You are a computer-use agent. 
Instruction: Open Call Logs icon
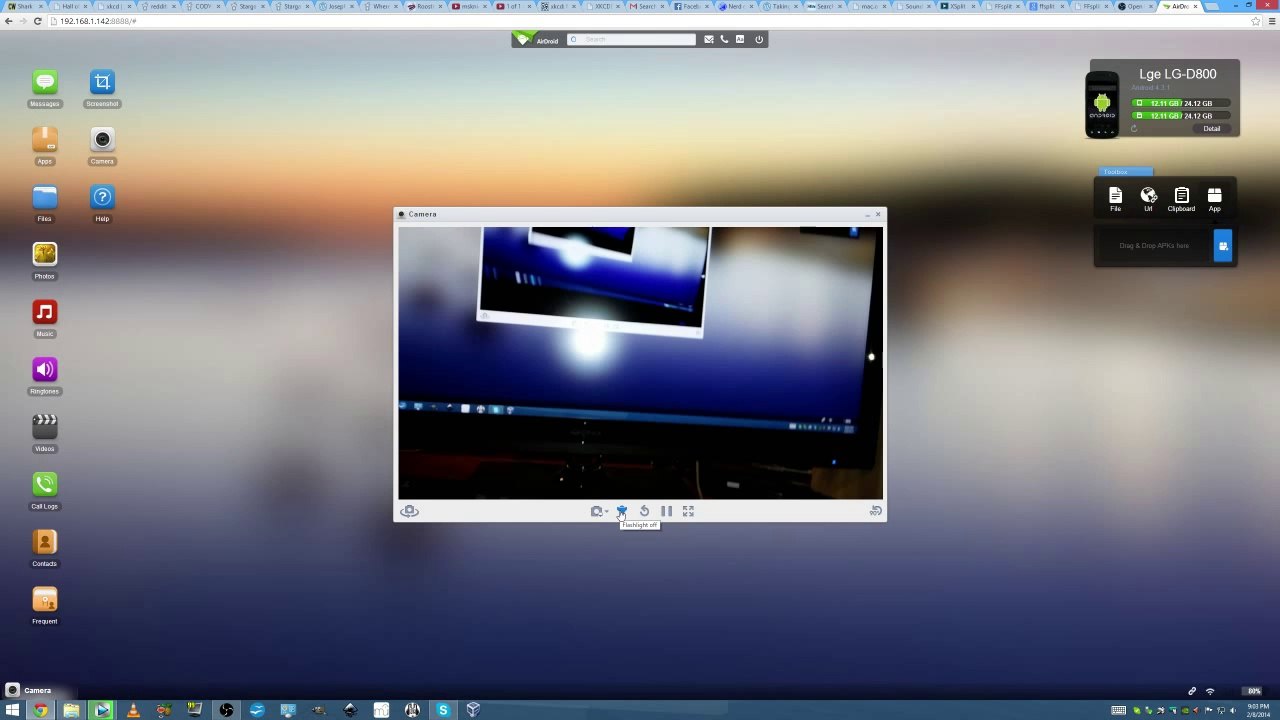point(44,485)
